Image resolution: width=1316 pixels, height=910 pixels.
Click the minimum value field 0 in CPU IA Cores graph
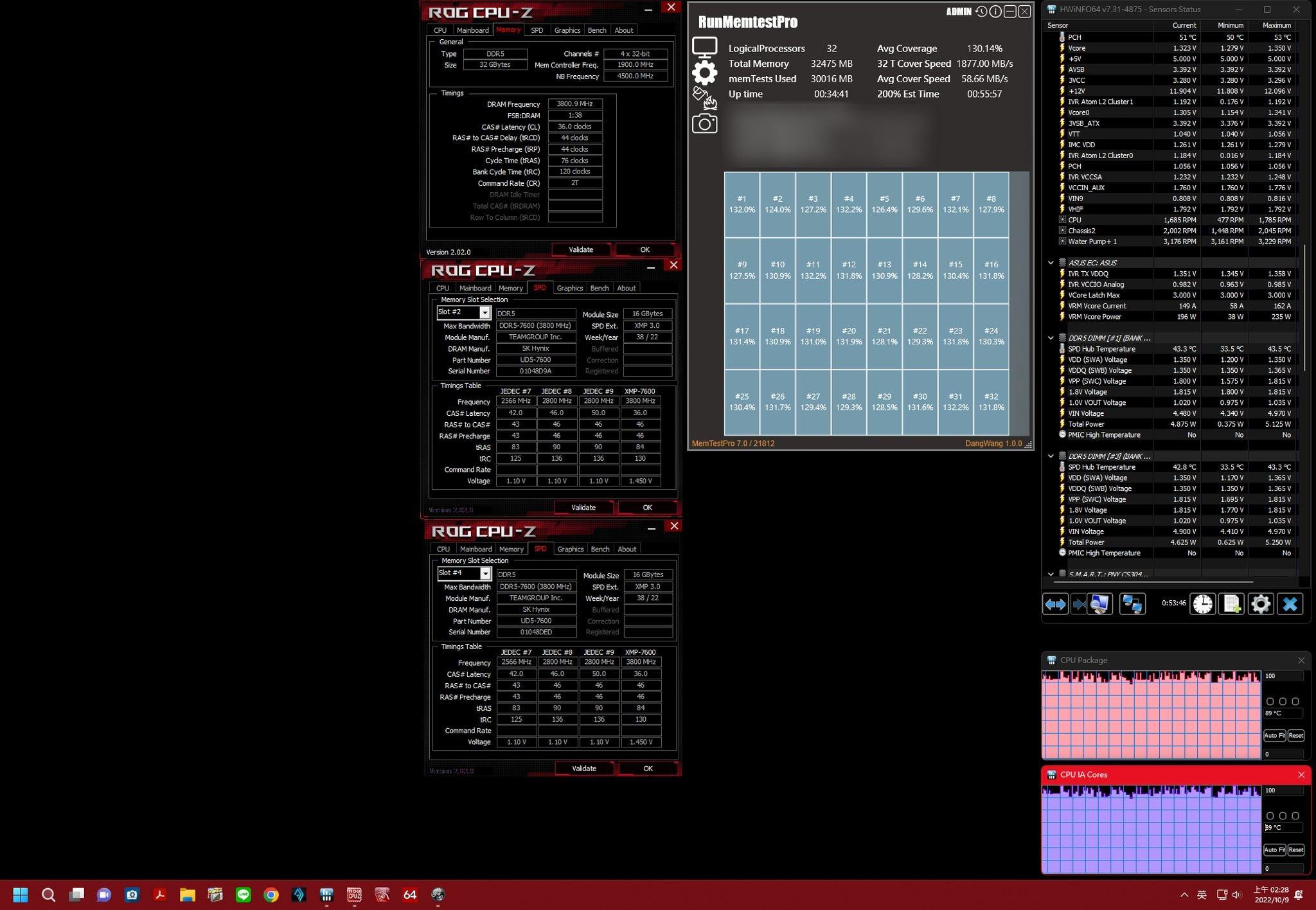tap(1283, 868)
